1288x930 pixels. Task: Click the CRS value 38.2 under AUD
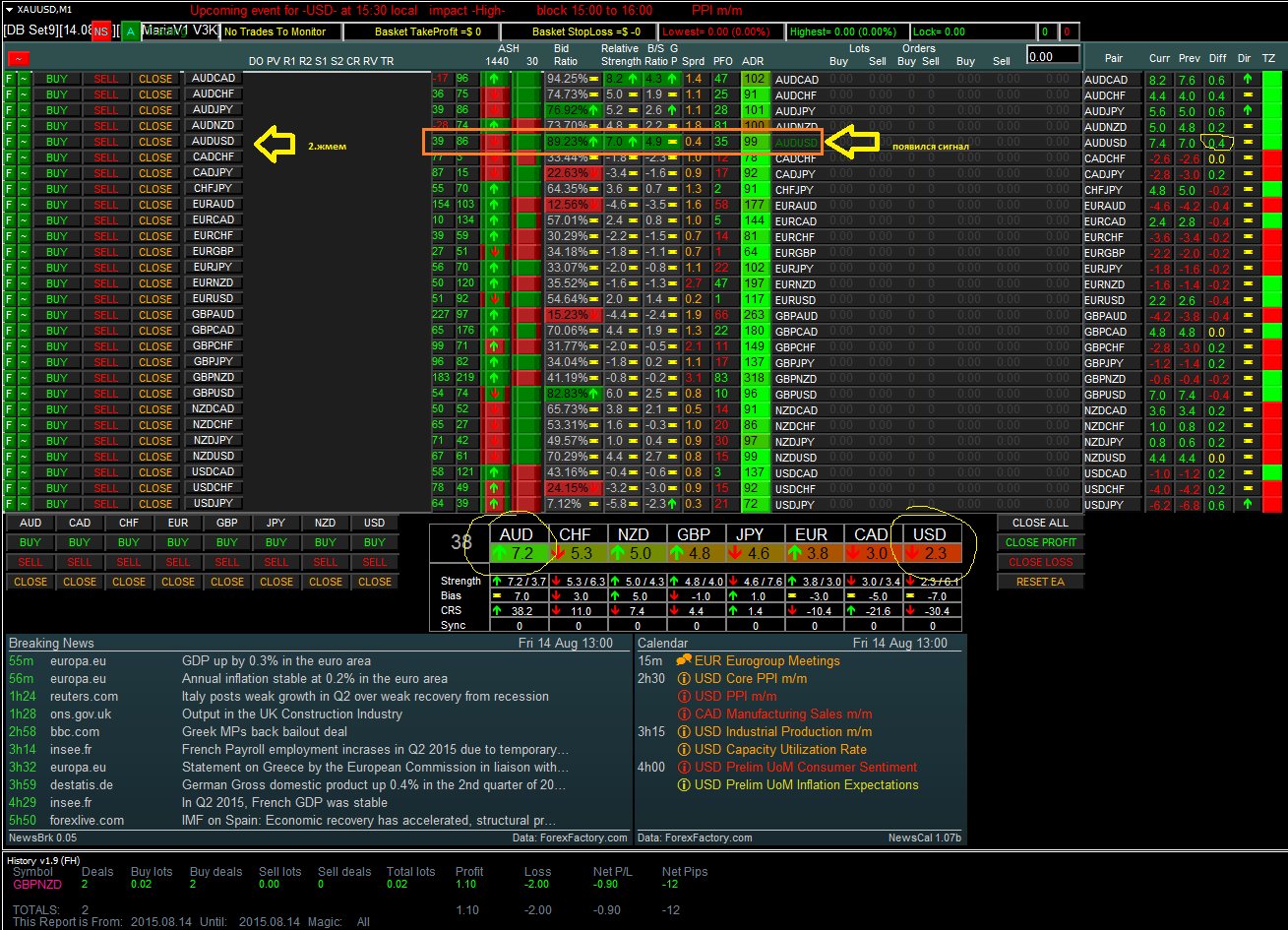[521, 611]
